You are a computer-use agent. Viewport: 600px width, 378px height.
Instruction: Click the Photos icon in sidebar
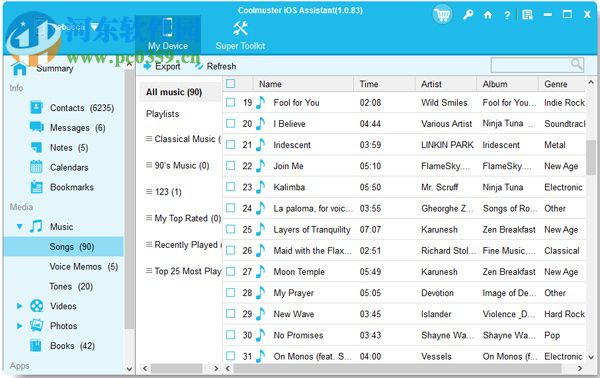click(x=36, y=326)
